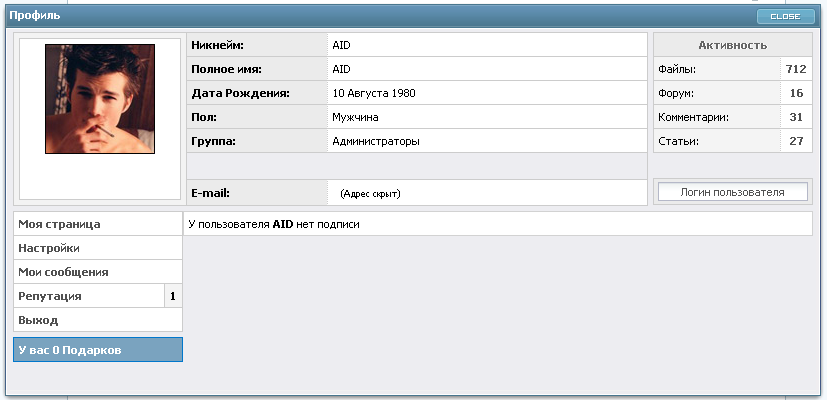
Task: Click the Администраторы group value
Action: click(x=376, y=141)
